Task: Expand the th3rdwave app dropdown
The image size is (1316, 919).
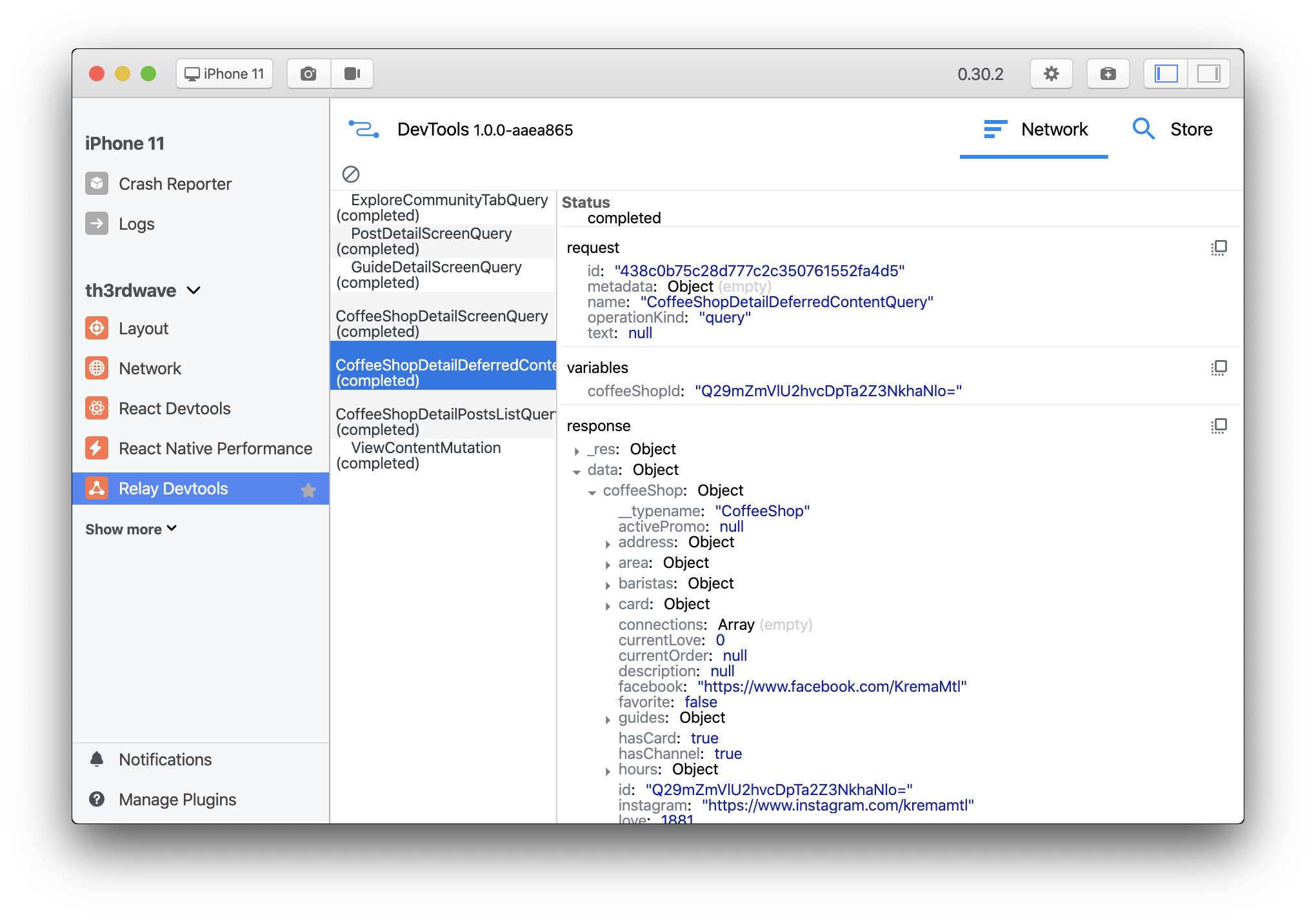Action: (194, 290)
